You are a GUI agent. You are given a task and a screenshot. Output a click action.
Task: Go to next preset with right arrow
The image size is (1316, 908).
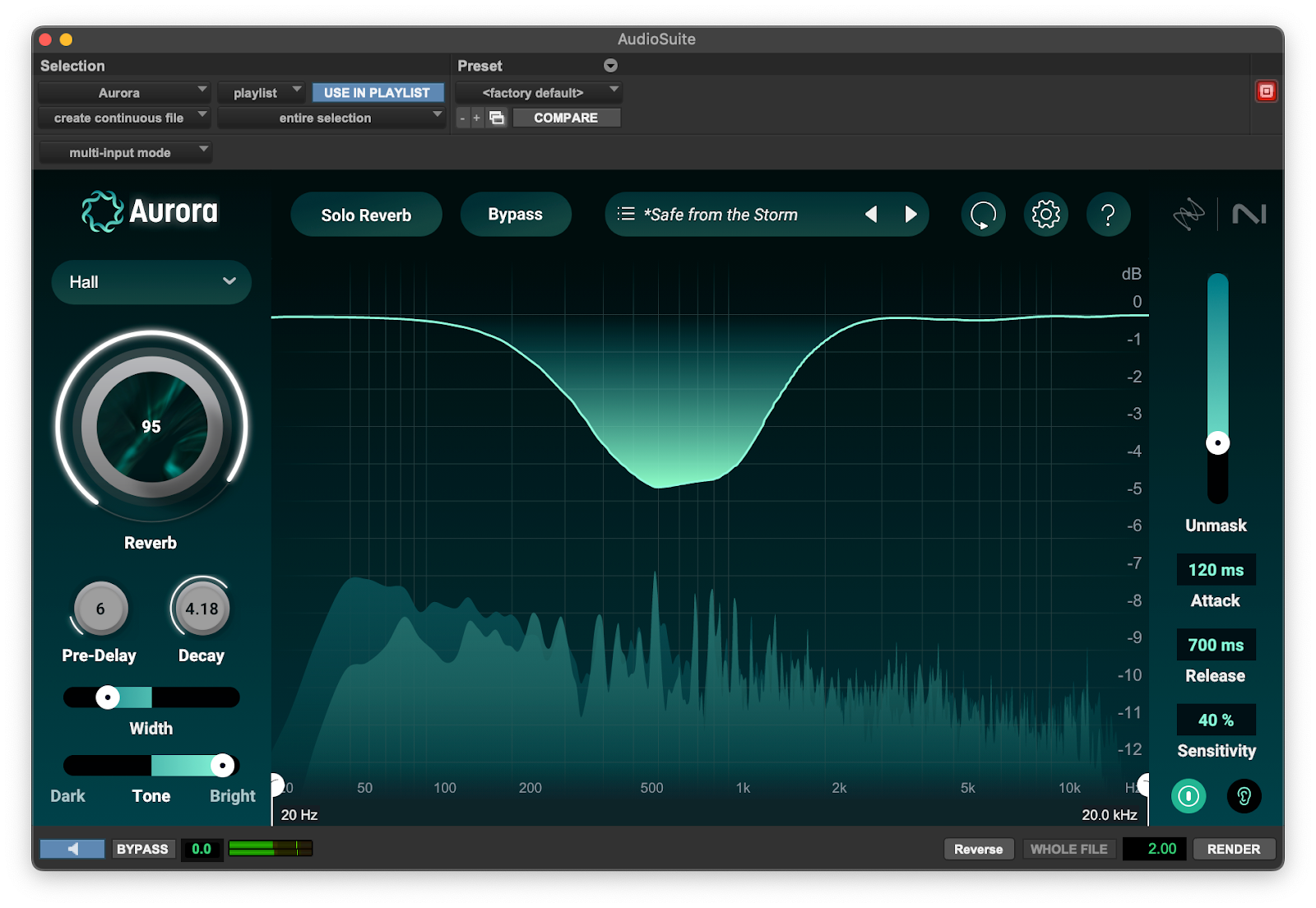[x=911, y=214]
